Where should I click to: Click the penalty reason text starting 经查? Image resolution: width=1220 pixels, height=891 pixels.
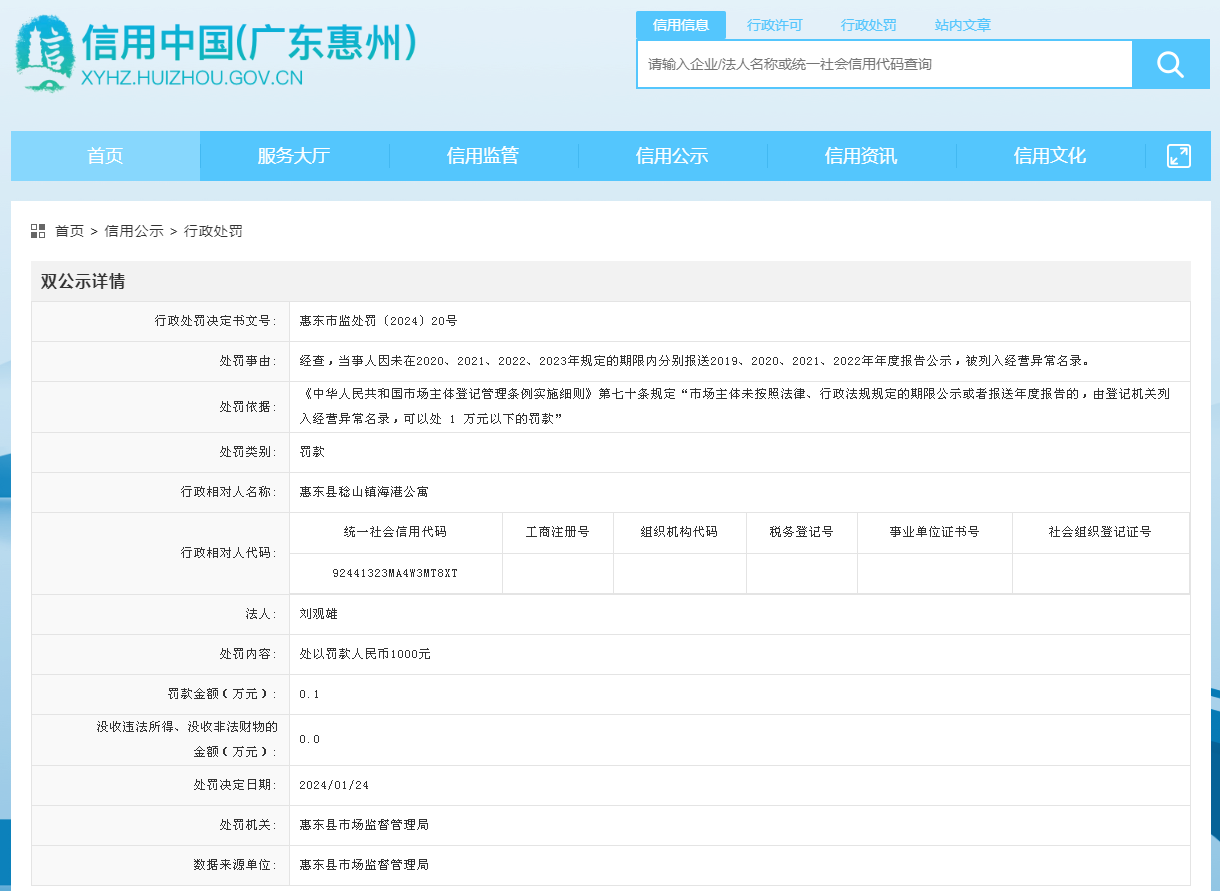pyautogui.click(x=695, y=361)
